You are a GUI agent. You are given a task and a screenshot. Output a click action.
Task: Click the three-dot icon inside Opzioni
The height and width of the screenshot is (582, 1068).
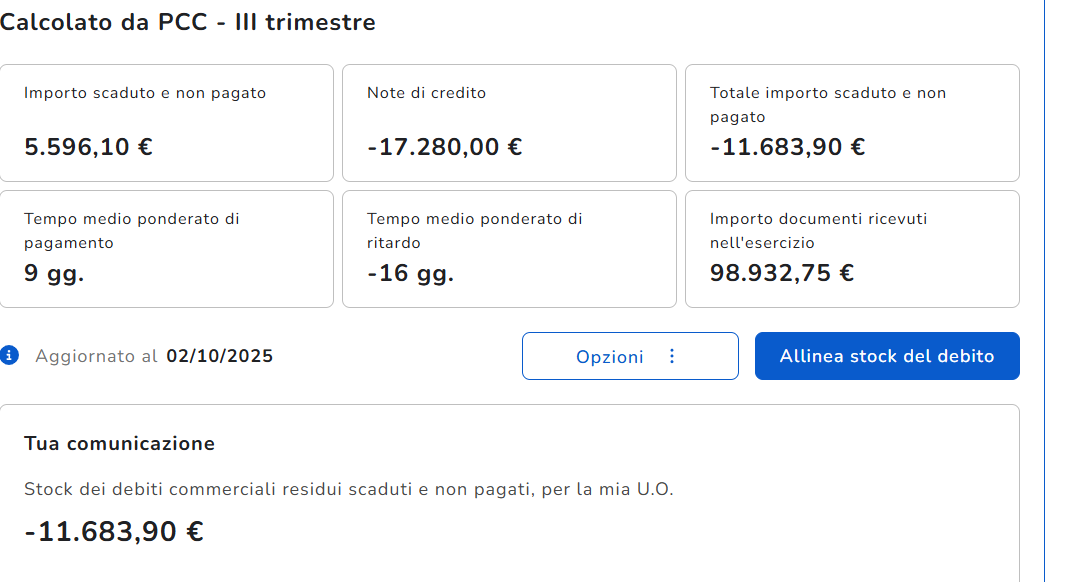(672, 356)
